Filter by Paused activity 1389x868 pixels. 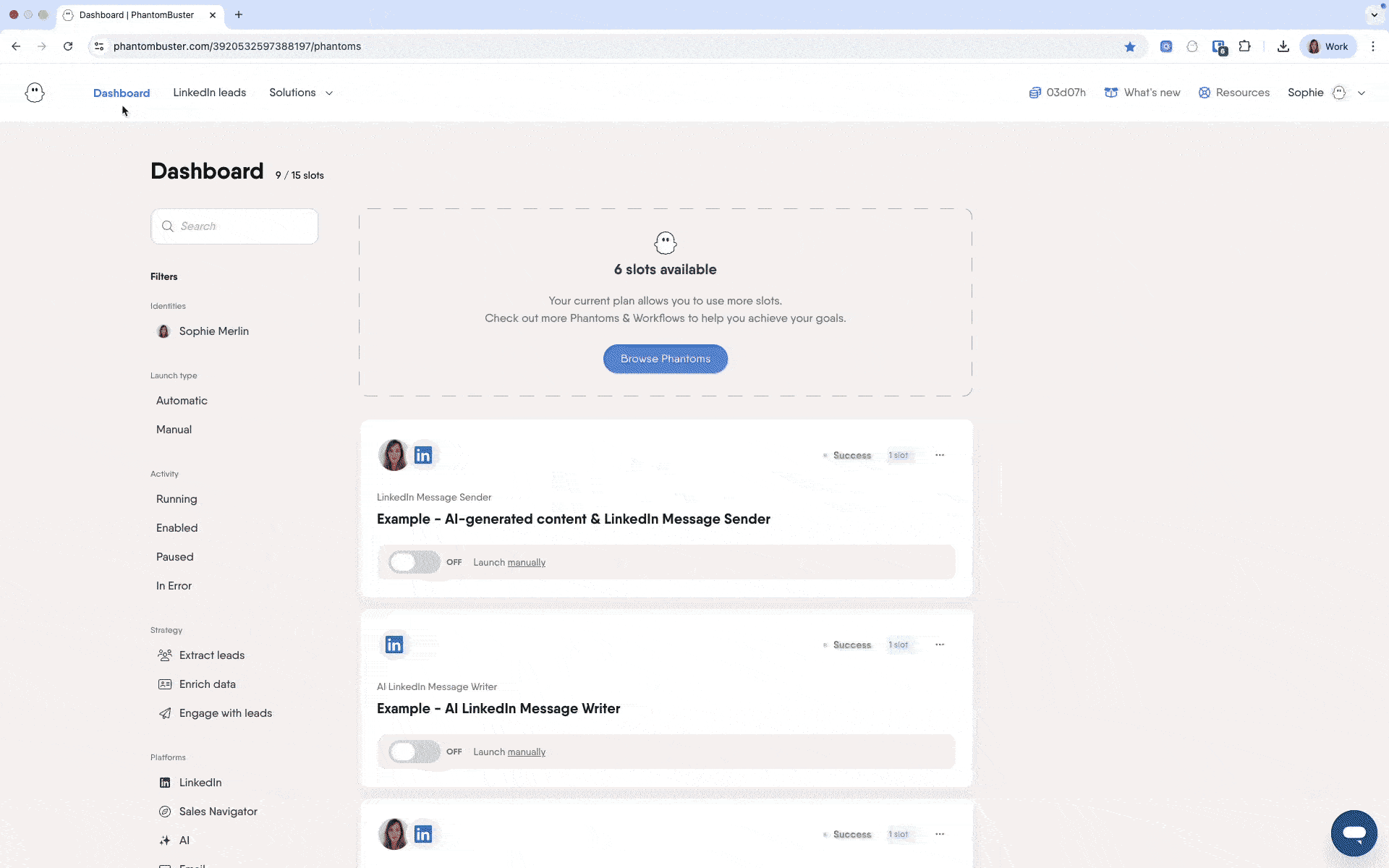click(x=174, y=557)
